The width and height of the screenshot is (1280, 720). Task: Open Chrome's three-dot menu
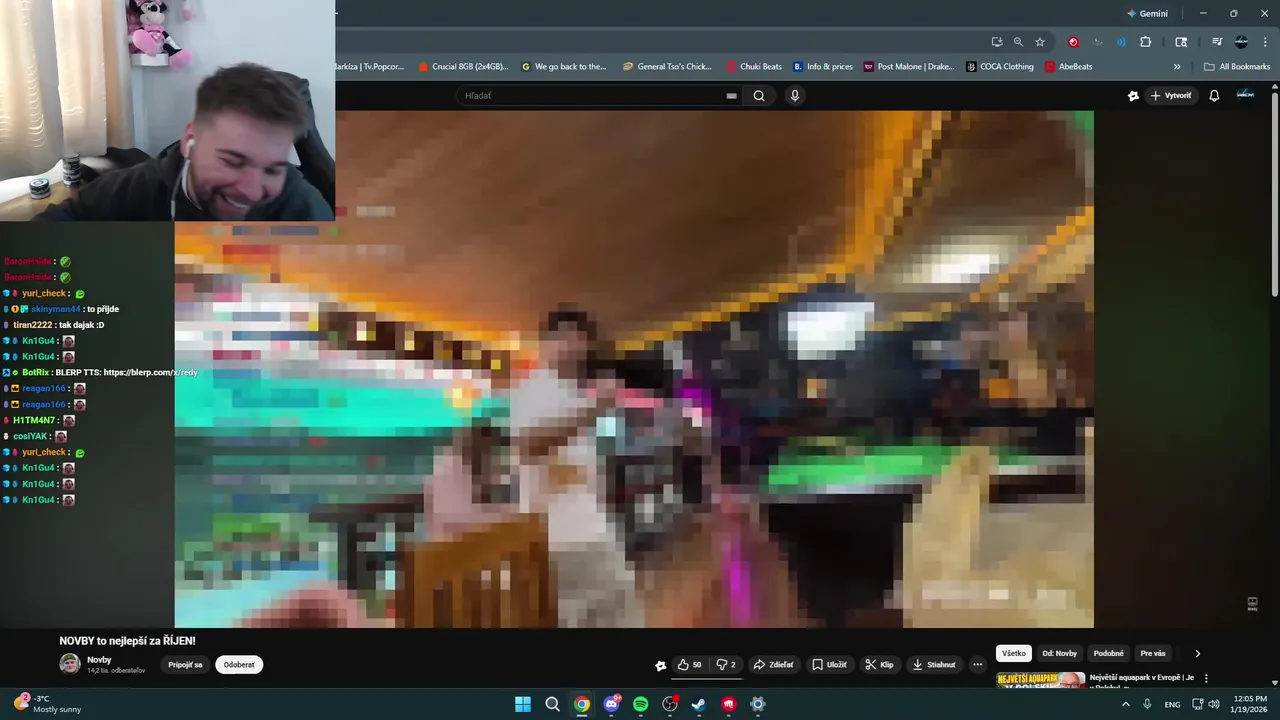point(1263,42)
